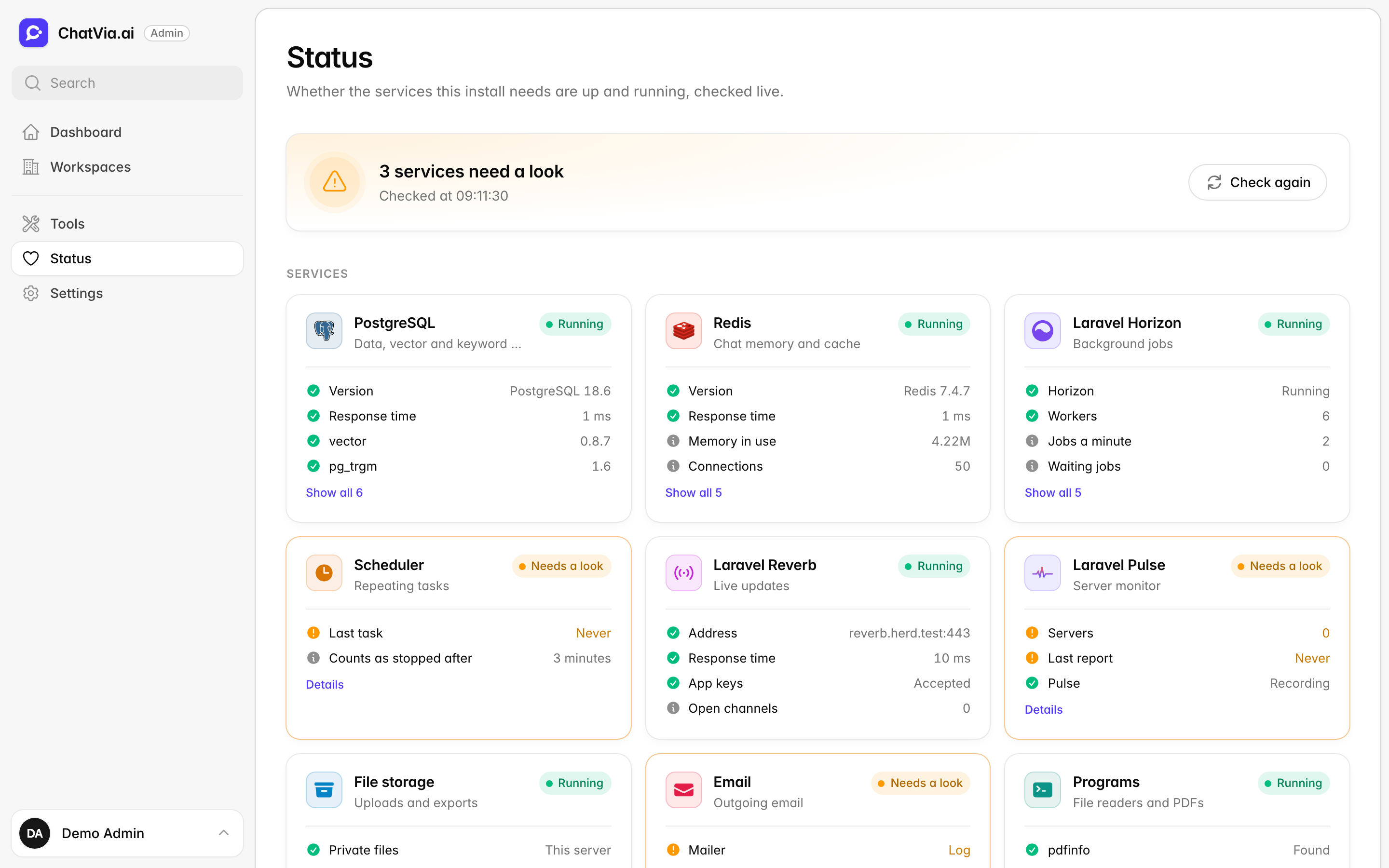This screenshot has height=868, width=1389.
Task: Open Laravel Pulse Details link
Action: click(x=1044, y=709)
